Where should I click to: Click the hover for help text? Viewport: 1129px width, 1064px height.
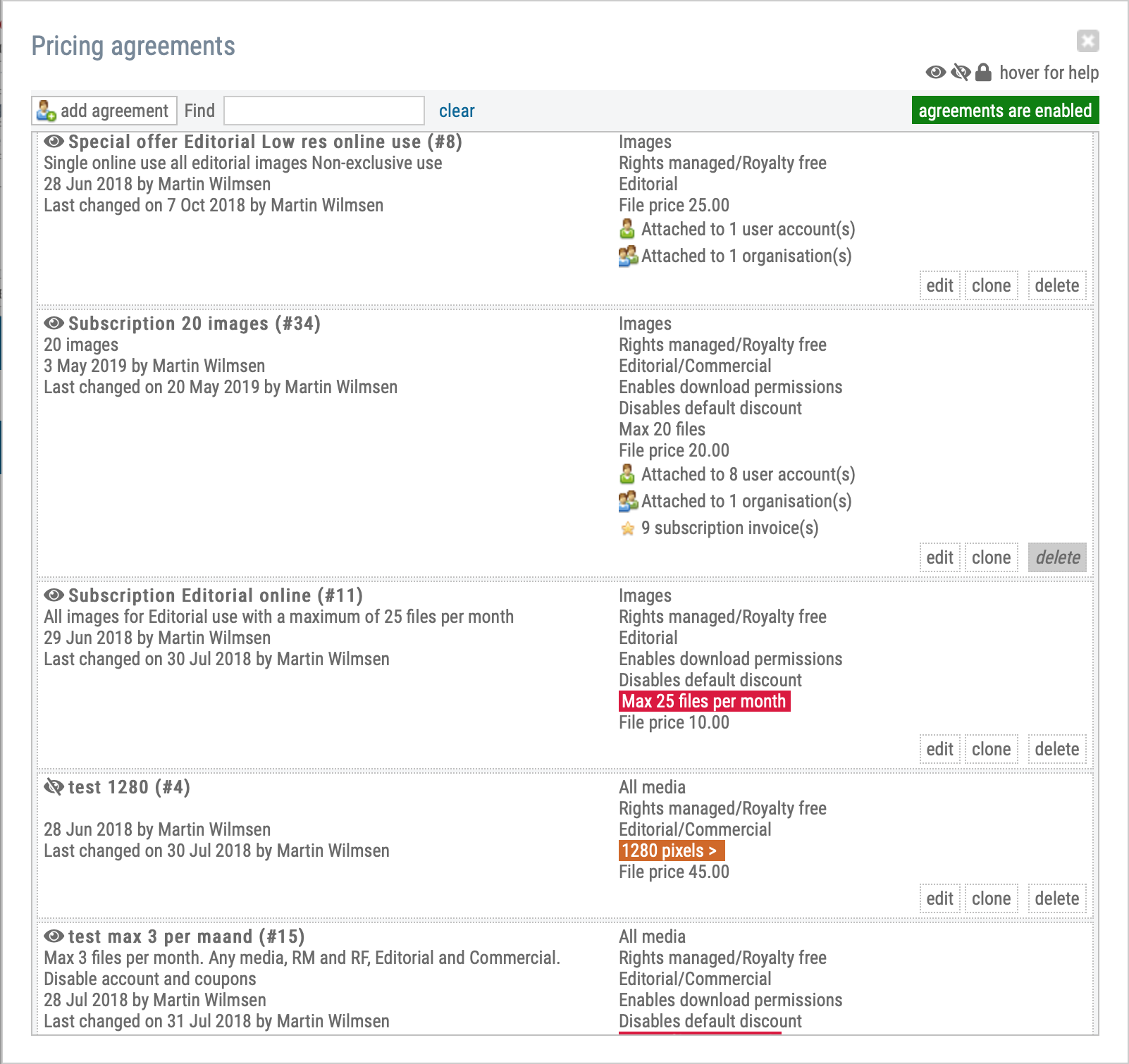click(1049, 73)
